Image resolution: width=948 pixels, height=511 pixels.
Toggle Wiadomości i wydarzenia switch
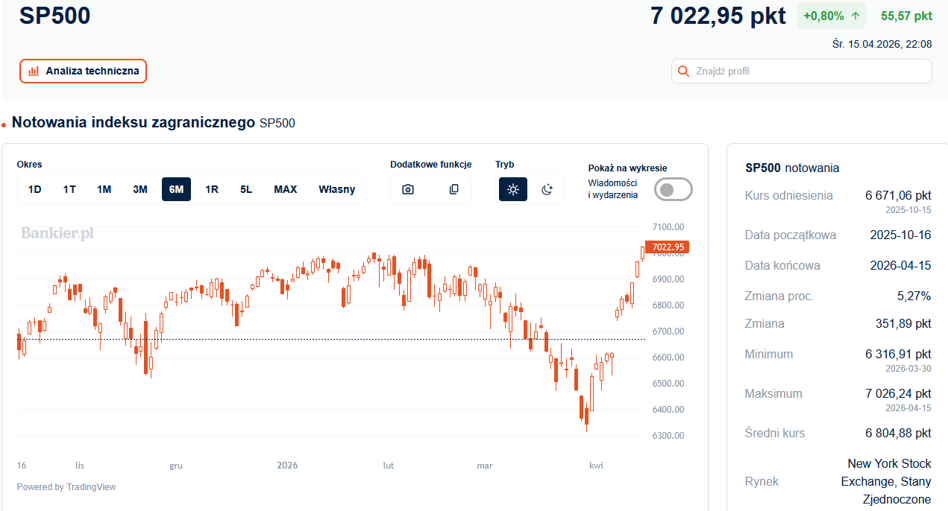(x=673, y=189)
